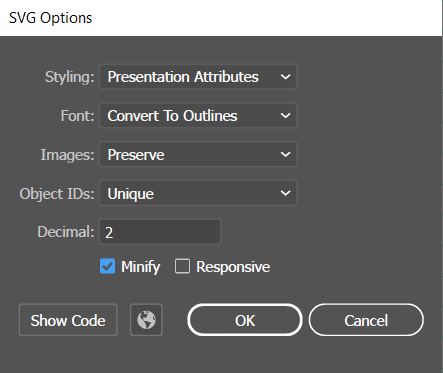Uncheck the Minify checkbox
Viewport: 443px width, 373px height.
(x=107, y=266)
